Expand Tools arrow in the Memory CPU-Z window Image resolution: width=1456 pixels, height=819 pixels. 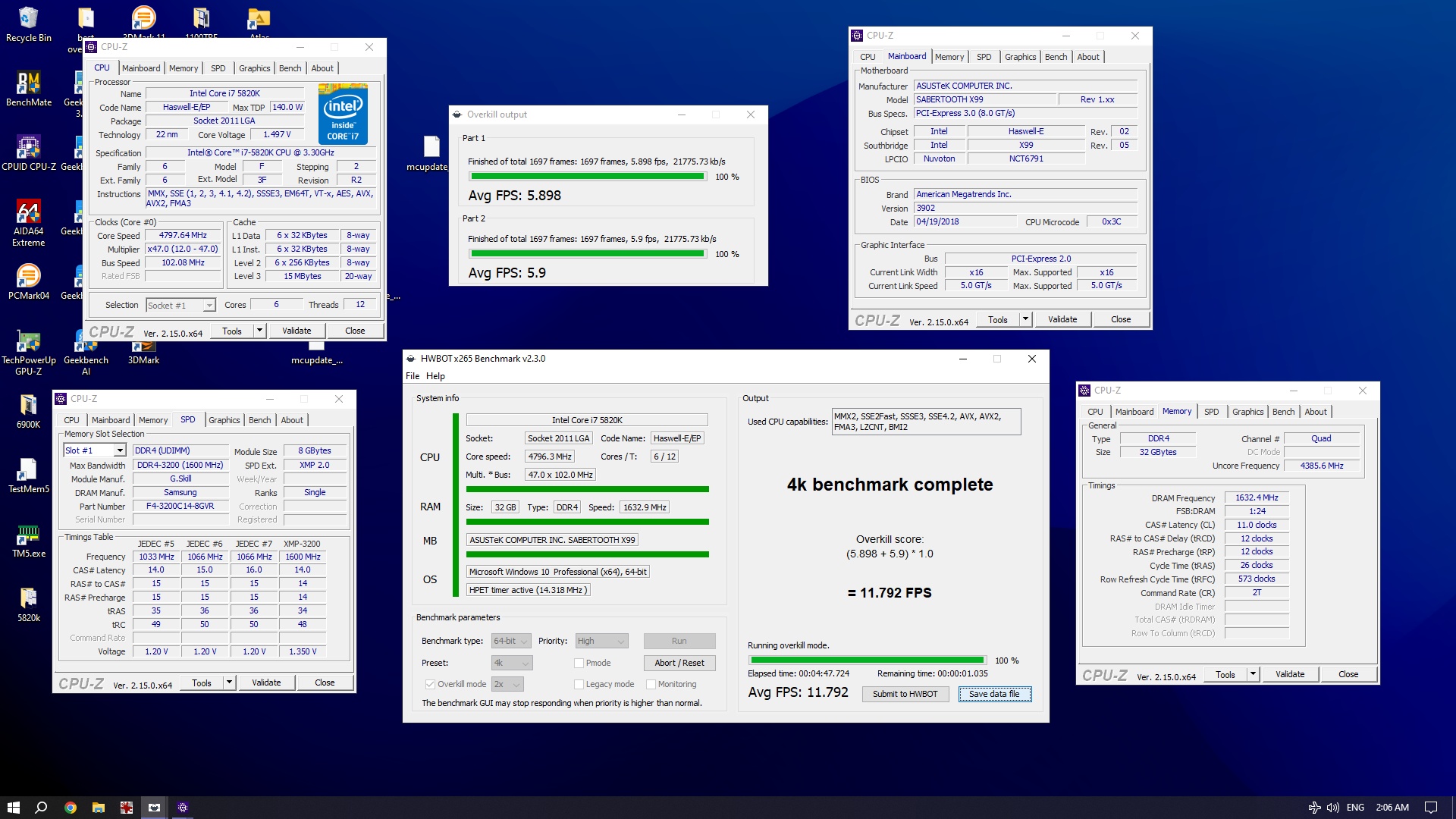1253,674
